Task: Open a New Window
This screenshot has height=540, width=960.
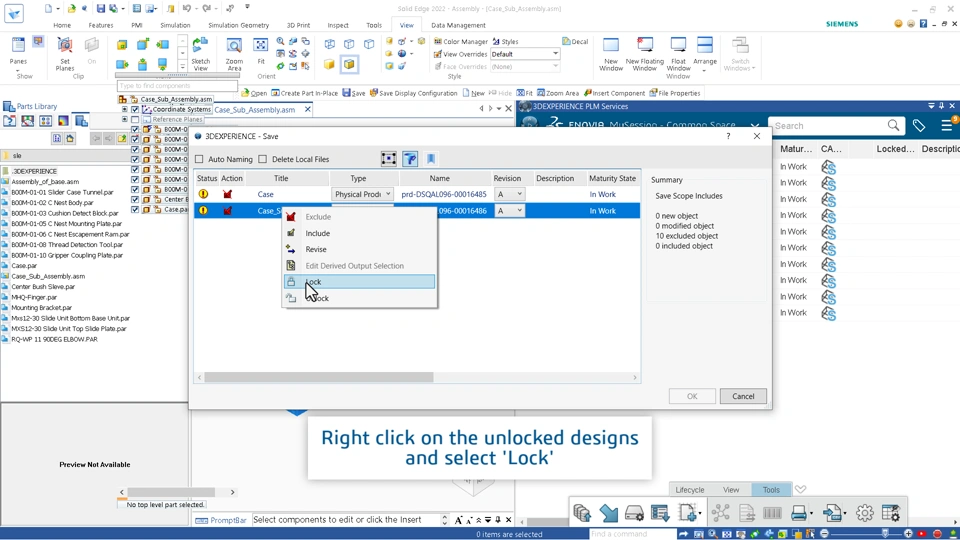Action: [x=611, y=54]
